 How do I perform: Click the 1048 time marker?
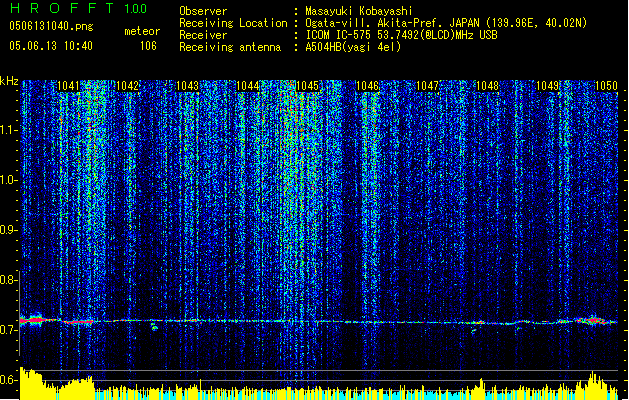pyautogui.click(x=487, y=86)
